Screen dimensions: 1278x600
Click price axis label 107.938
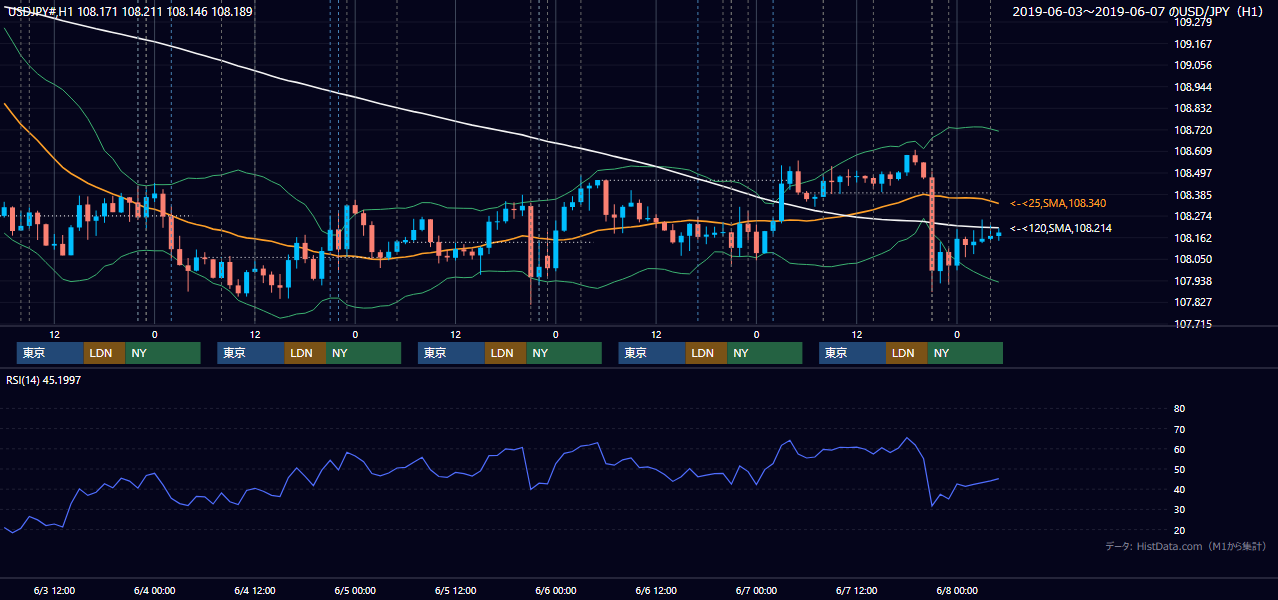[x=1193, y=281]
